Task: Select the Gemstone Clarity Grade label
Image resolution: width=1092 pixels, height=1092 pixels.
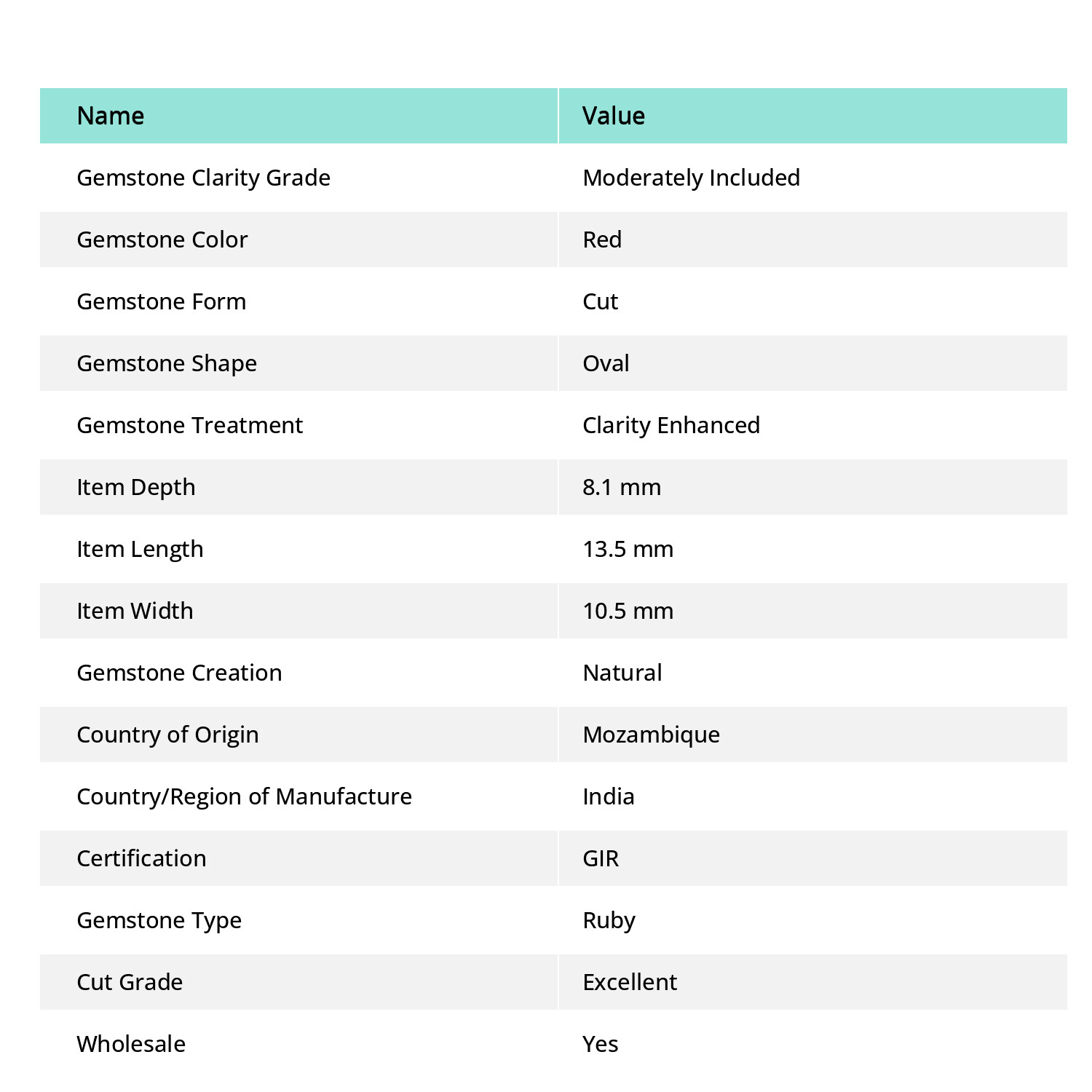Action: [203, 178]
